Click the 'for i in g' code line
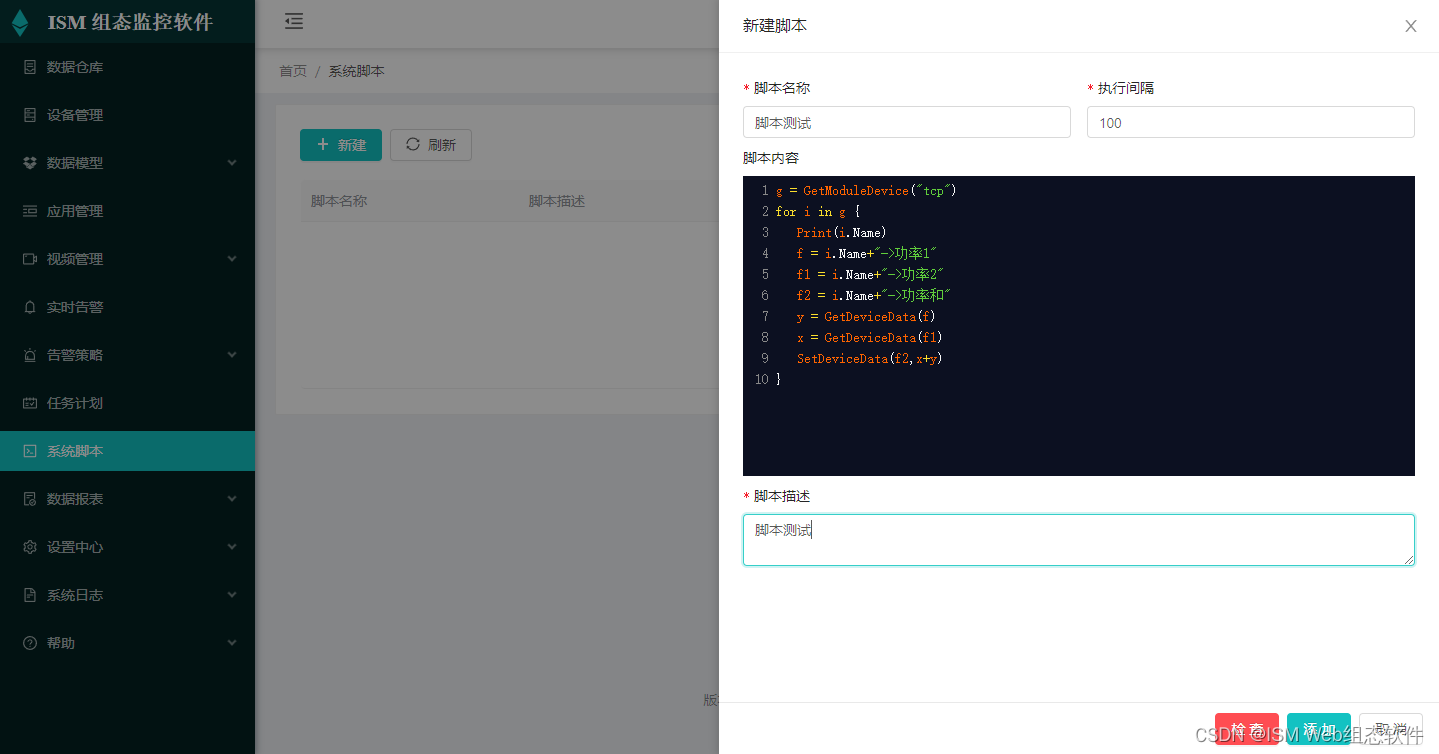The width and height of the screenshot is (1439, 754). click(x=818, y=211)
